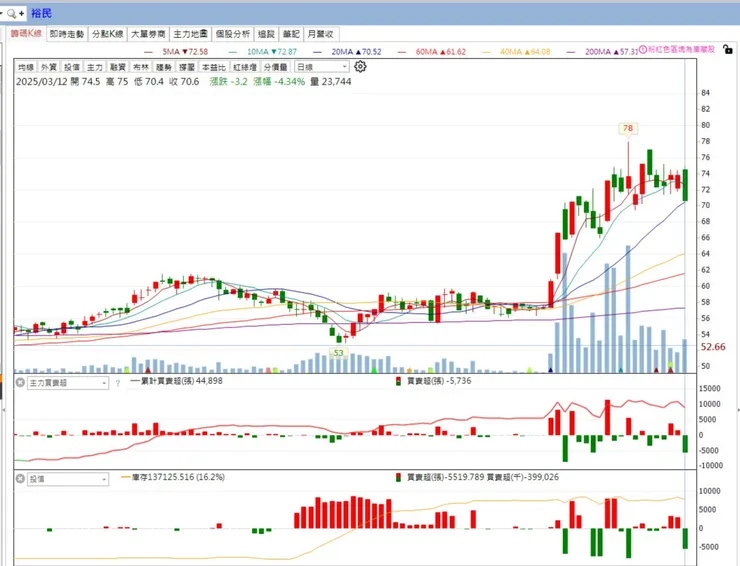
Task: Open the chart settings gear icon
Action: (360, 67)
